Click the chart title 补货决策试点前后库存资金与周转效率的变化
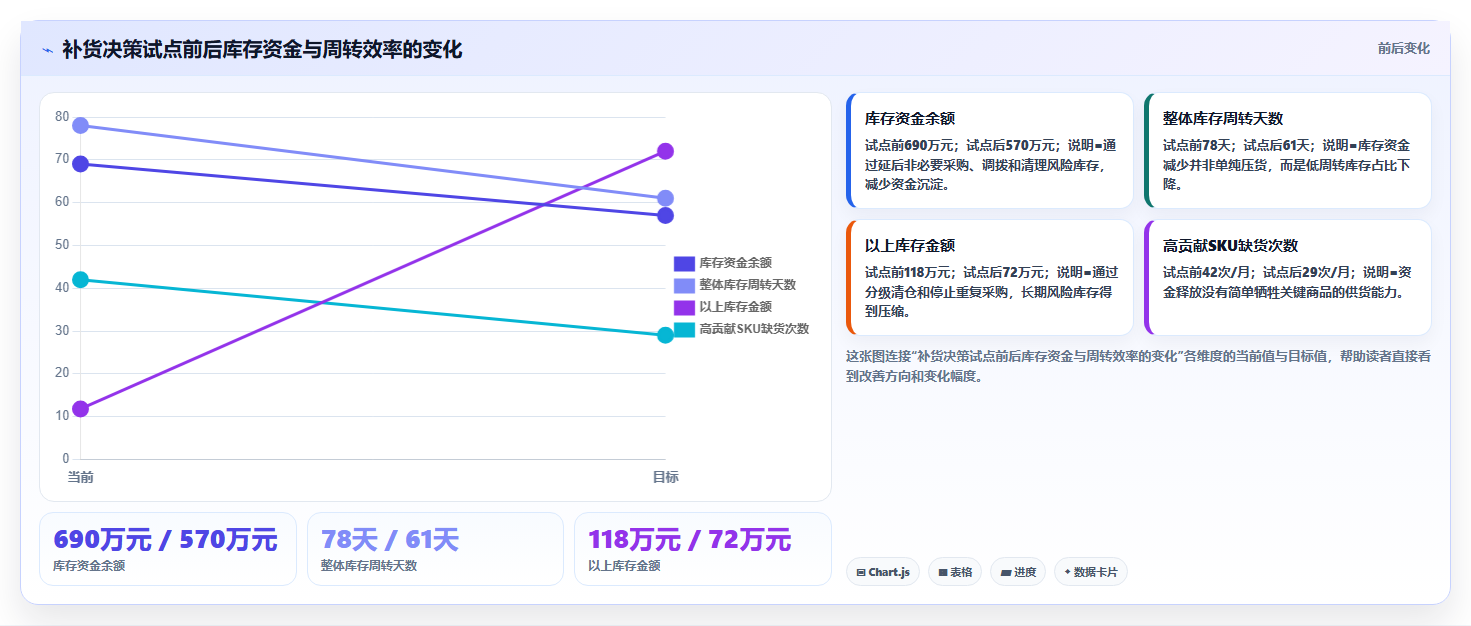The width and height of the screenshot is (1471, 626). [x=262, y=50]
